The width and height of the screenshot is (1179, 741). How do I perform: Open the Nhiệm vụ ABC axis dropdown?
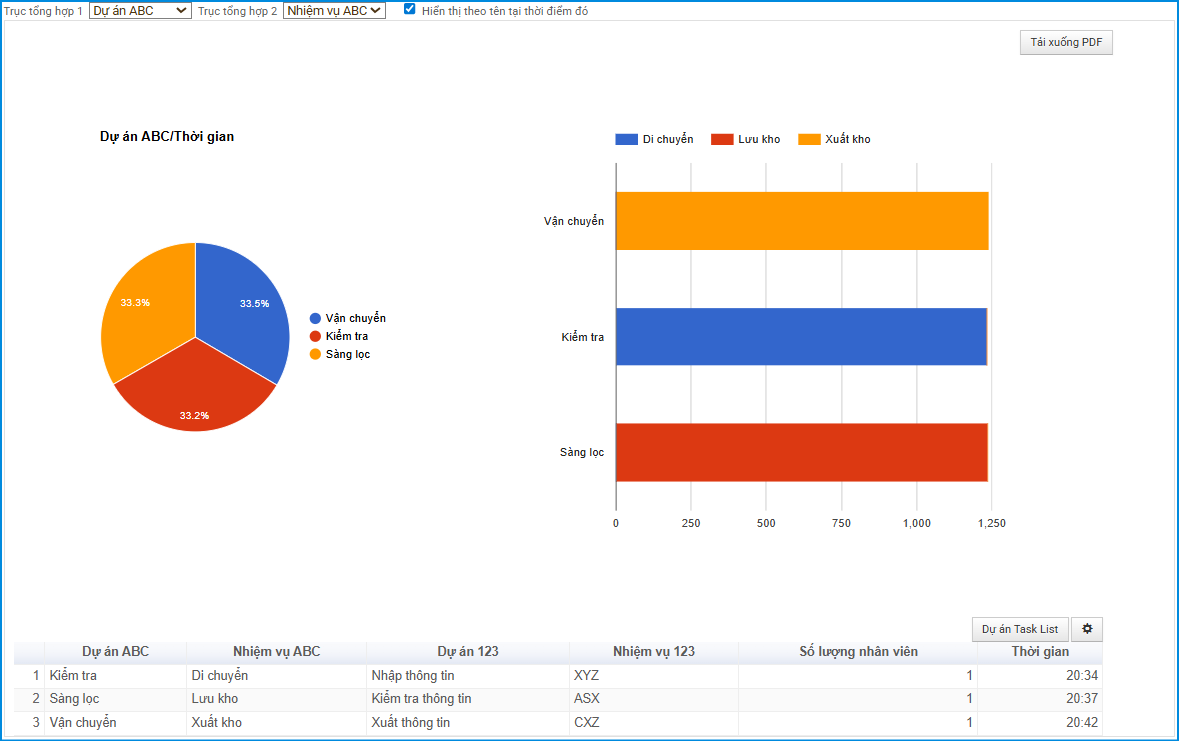333,11
